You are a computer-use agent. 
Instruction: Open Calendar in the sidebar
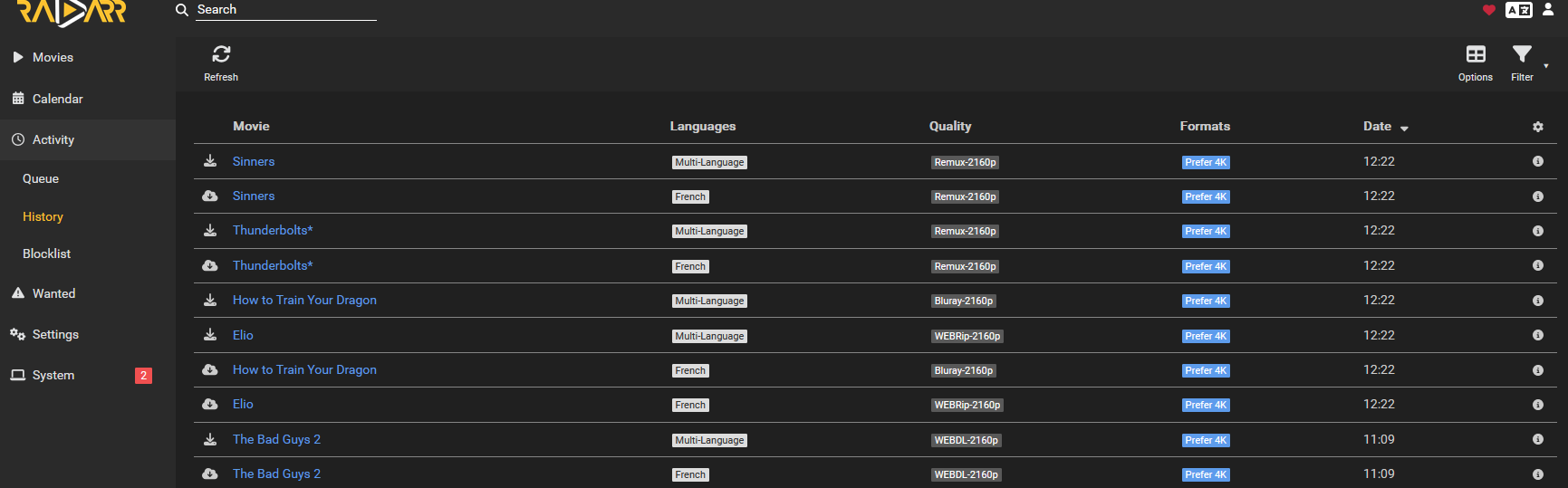coord(88,99)
